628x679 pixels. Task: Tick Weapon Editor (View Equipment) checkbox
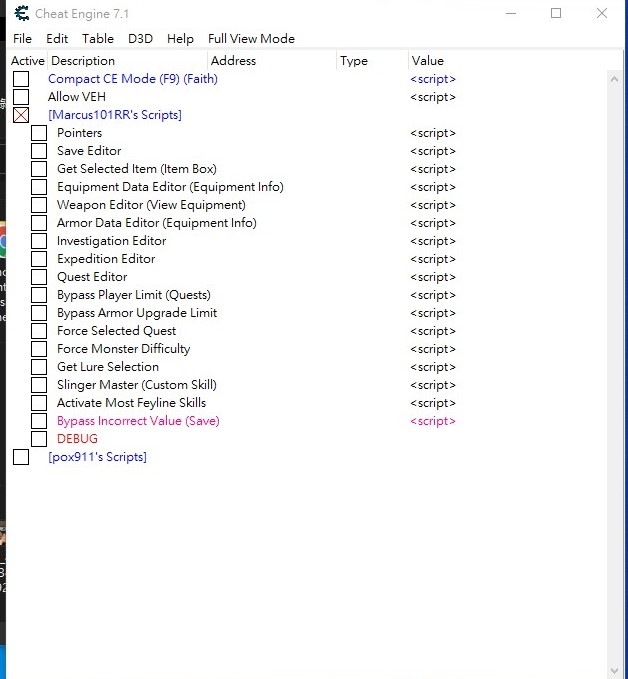coord(39,205)
